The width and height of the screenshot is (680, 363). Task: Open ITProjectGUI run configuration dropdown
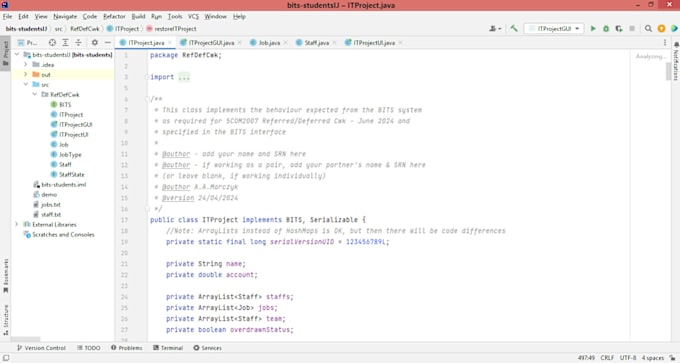tap(554, 29)
